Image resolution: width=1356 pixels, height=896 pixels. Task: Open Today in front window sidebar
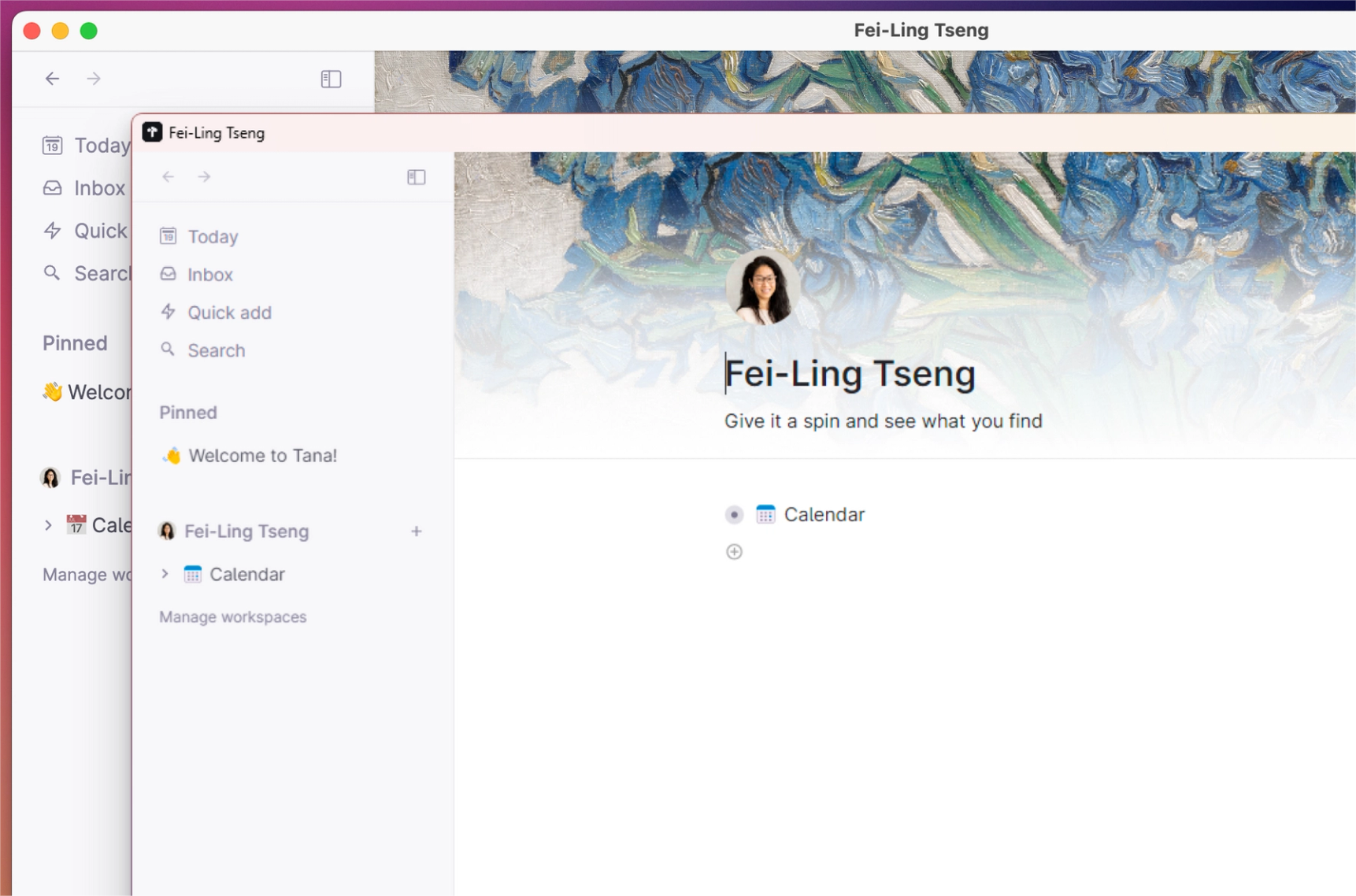(213, 236)
